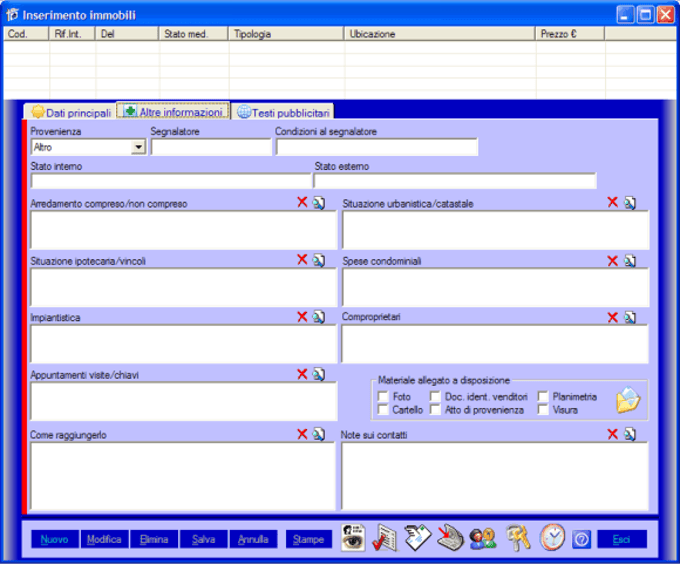Check the Planimetria checkbox
This screenshot has height=564, width=680.
[543, 397]
